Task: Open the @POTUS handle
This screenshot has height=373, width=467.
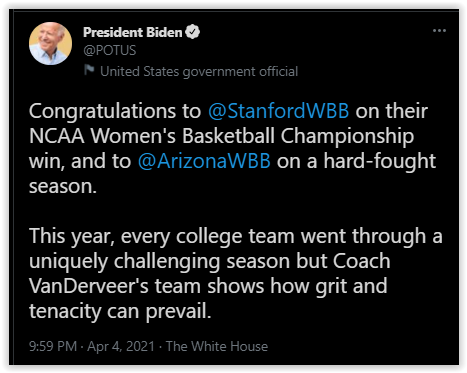Action: coord(110,50)
